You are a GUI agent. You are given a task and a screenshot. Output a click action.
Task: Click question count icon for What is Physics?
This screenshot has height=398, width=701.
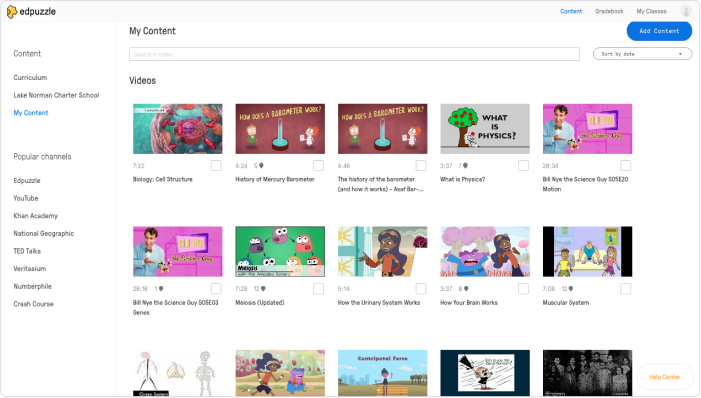click(x=465, y=166)
